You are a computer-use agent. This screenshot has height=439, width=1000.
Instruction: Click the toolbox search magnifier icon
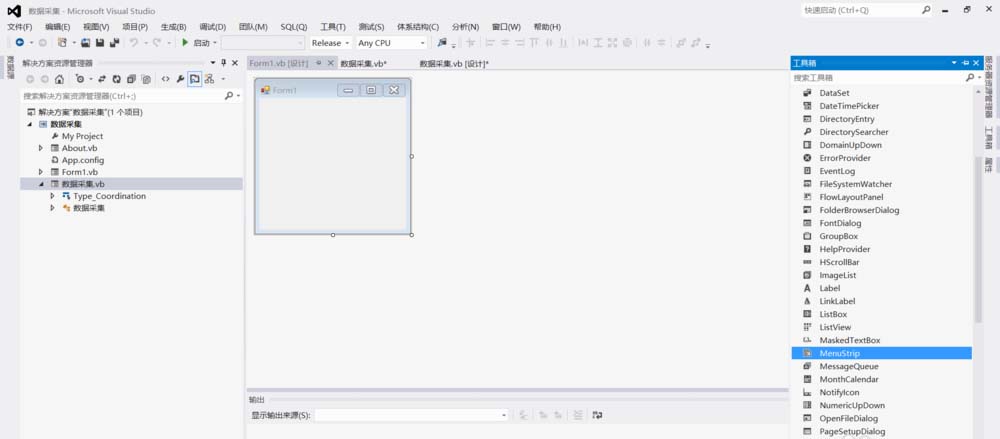[x=970, y=78]
